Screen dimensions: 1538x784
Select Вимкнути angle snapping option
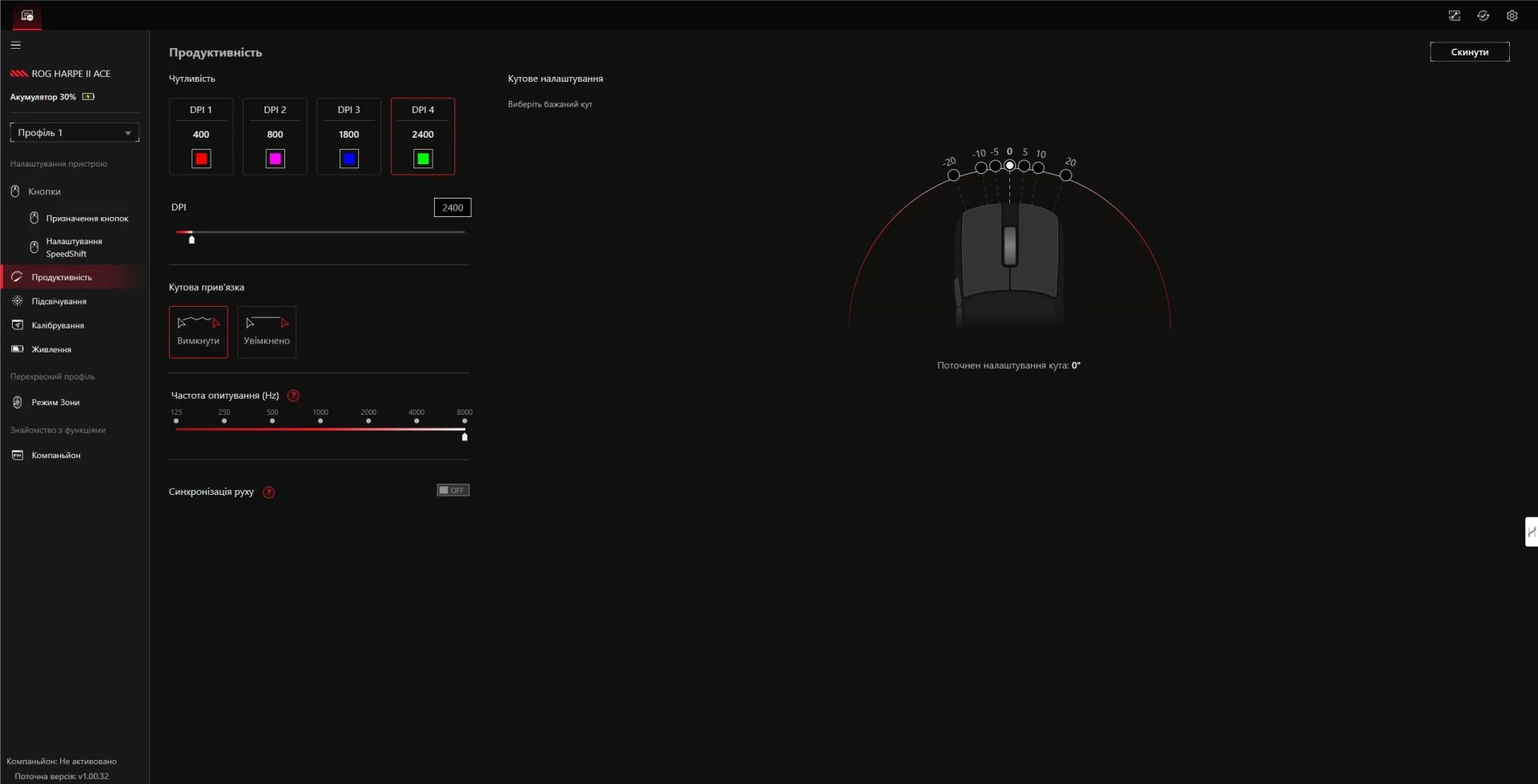pyautogui.click(x=198, y=332)
